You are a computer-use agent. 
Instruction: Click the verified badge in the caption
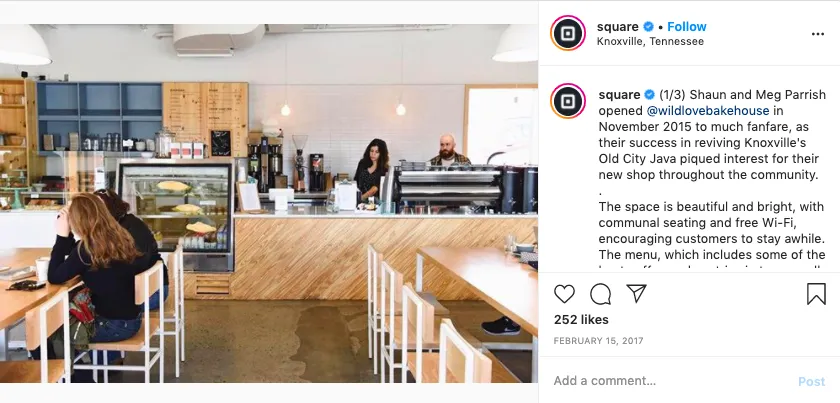(649, 95)
